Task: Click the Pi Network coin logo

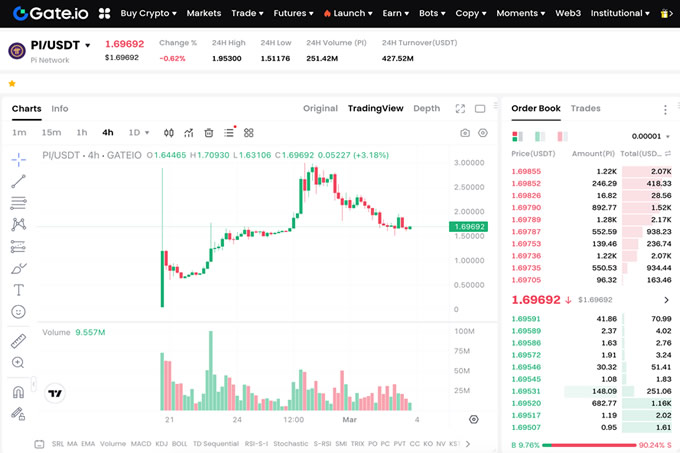Action: pos(17,51)
